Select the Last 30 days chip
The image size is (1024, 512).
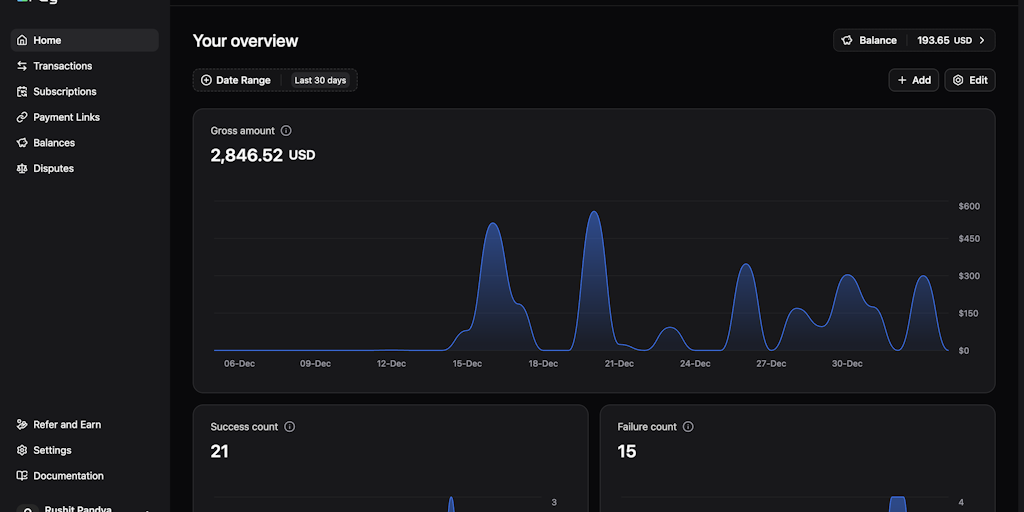pos(320,80)
